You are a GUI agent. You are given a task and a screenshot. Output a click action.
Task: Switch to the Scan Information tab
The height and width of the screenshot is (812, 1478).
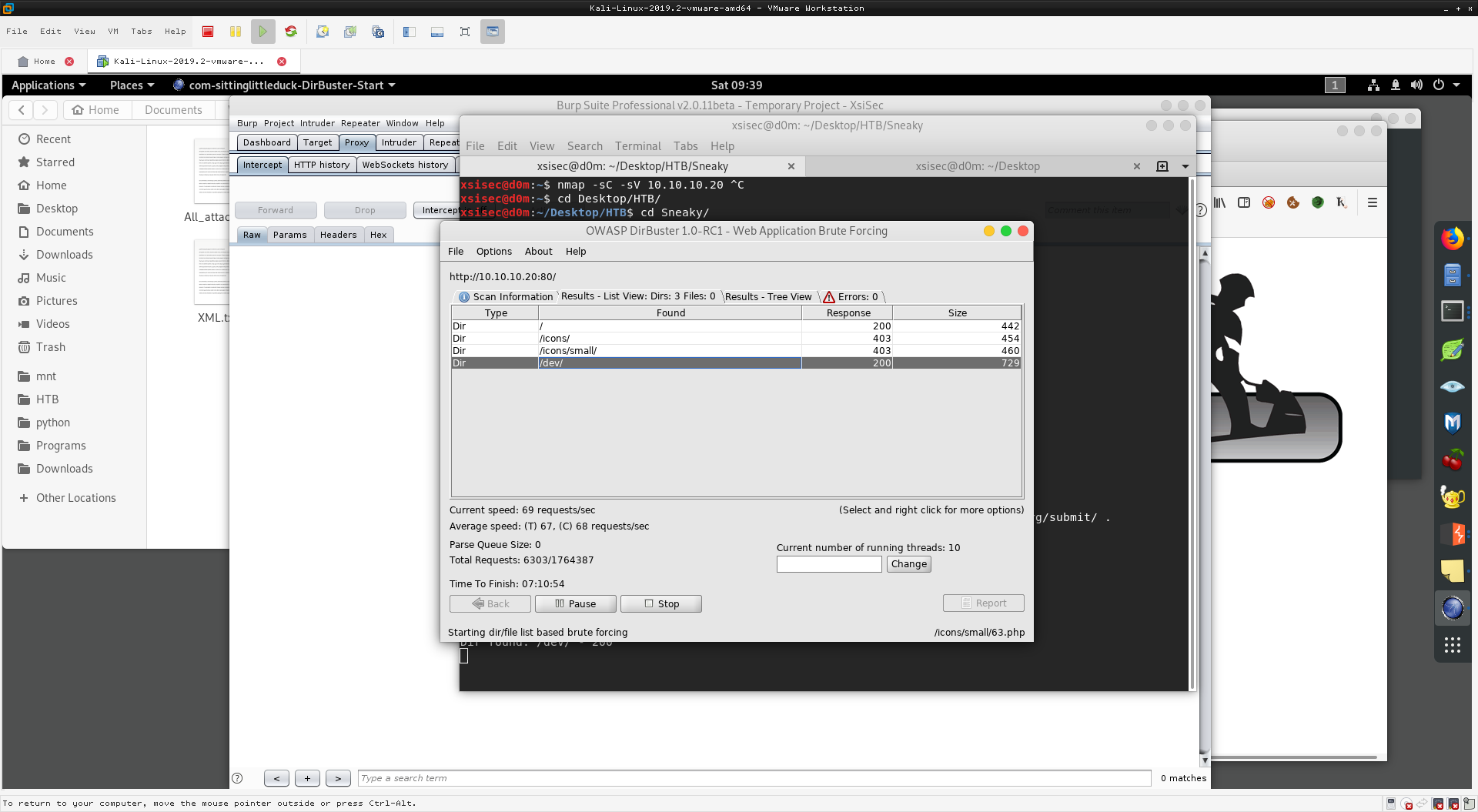pos(506,296)
